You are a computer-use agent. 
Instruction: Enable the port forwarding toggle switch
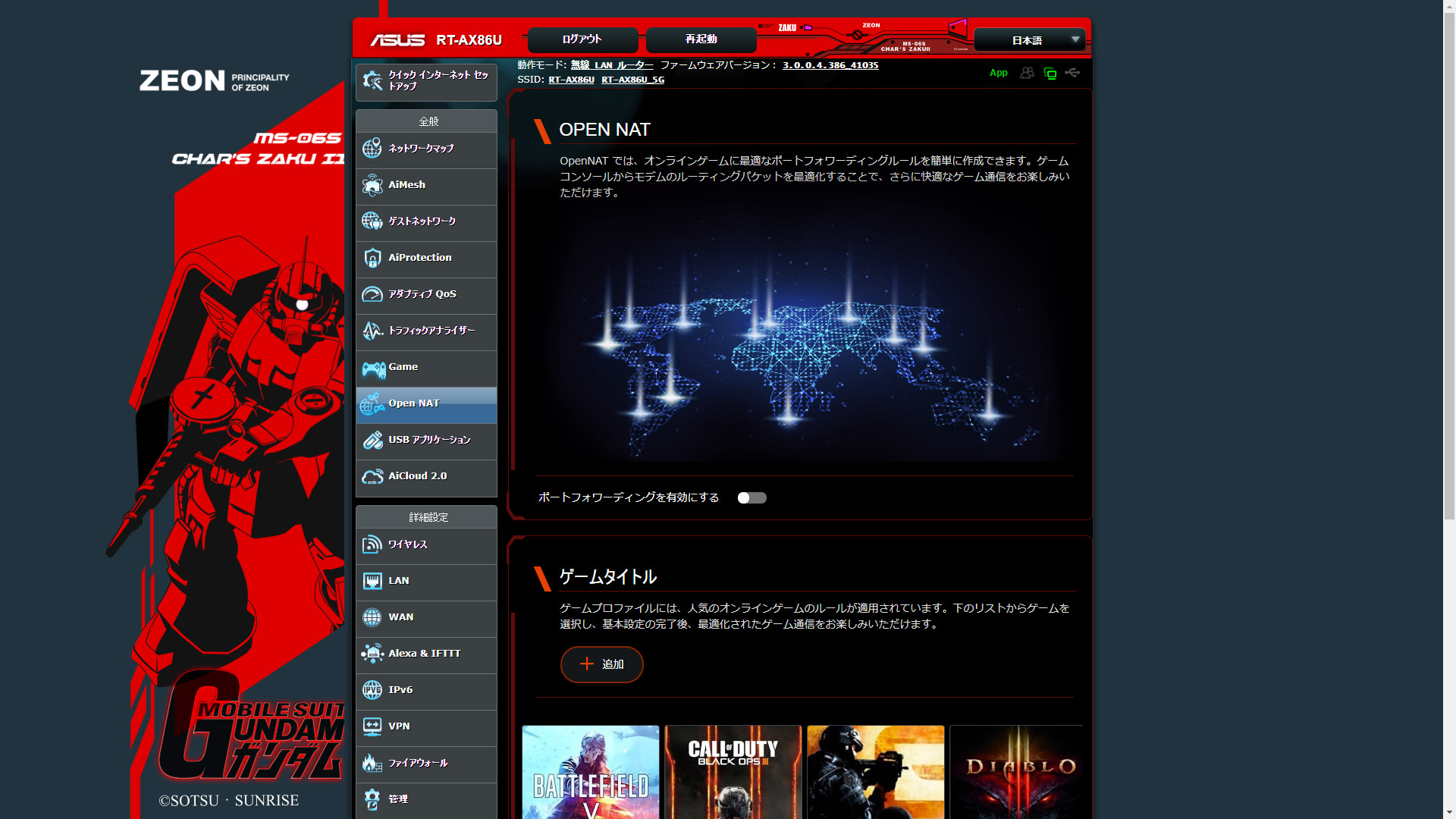pos(752,498)
